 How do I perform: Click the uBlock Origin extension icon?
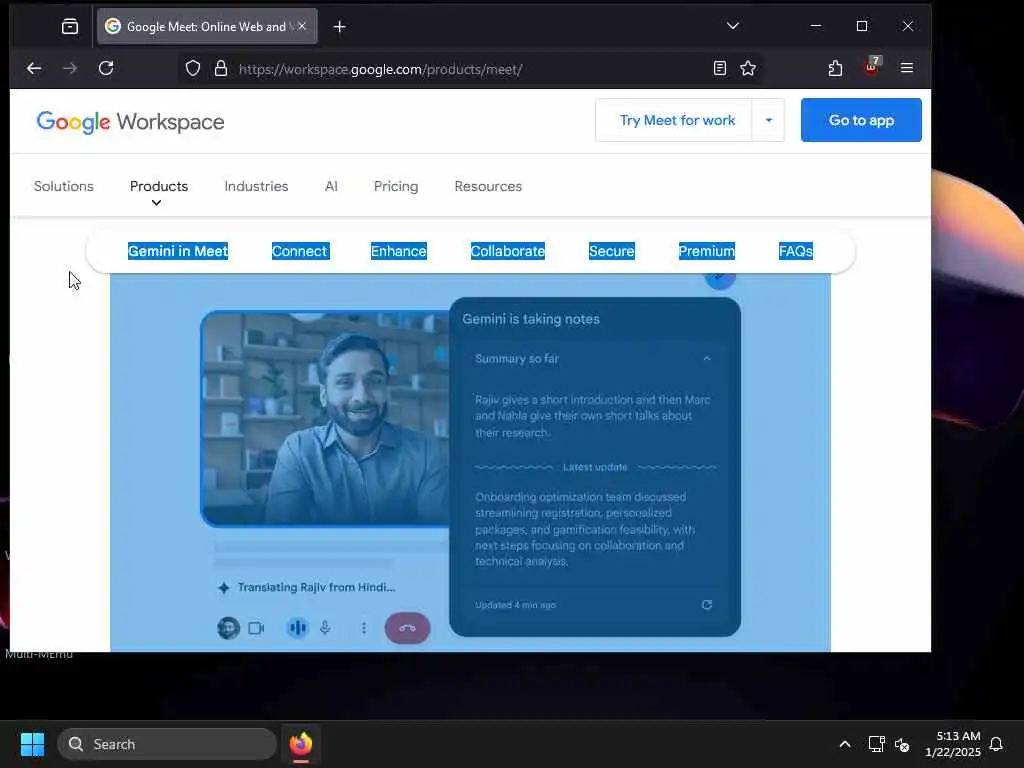point(872,67)
